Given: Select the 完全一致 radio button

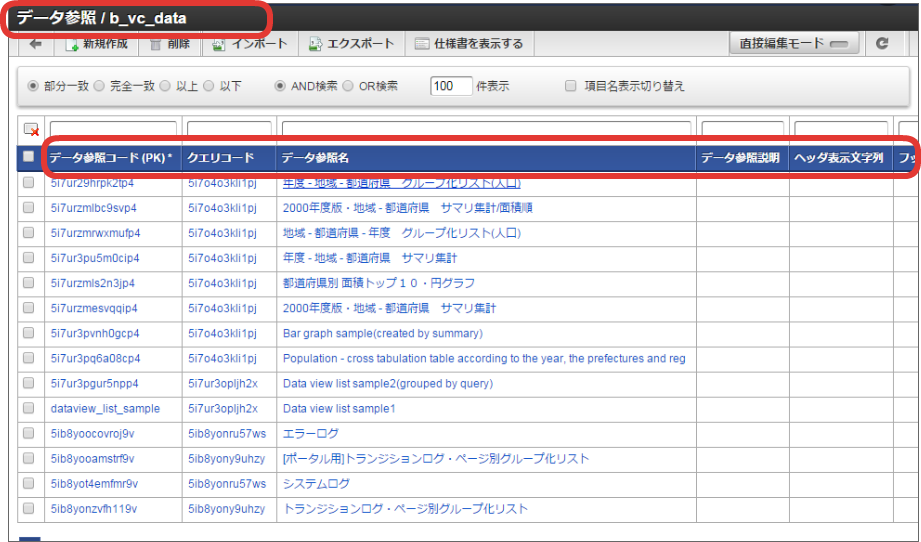Looking at the screenshot, I should point(99,86).
